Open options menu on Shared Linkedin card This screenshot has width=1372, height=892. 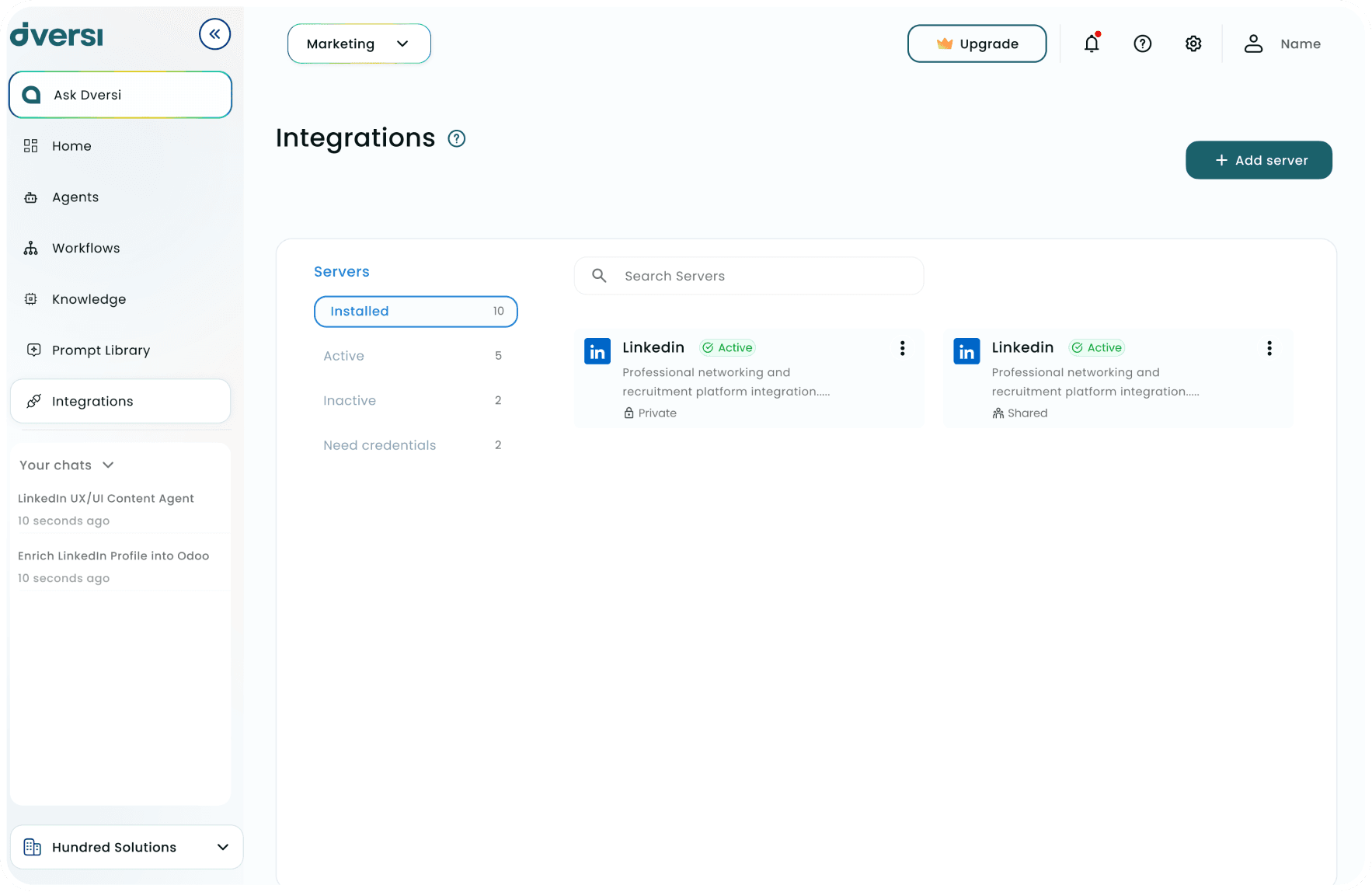[1269, 349]
